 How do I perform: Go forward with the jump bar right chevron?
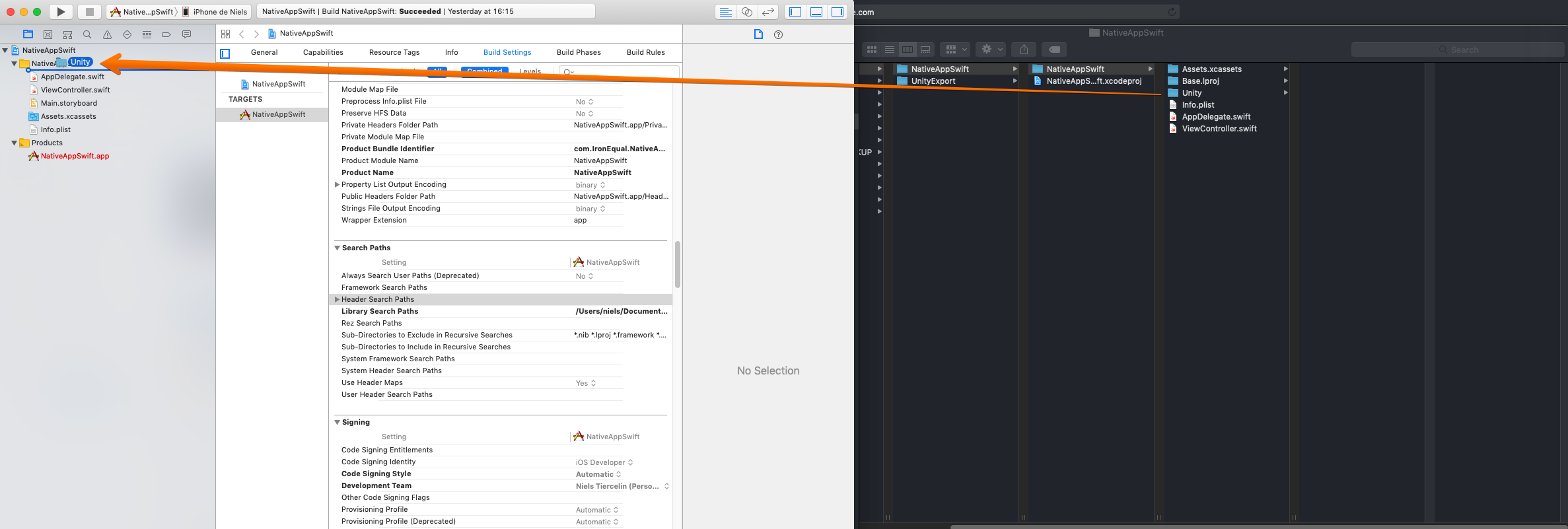(256, 34)
